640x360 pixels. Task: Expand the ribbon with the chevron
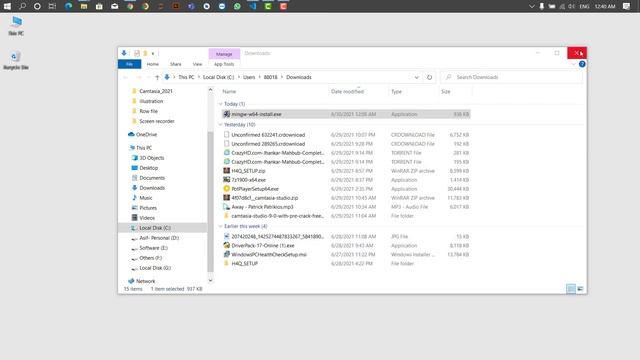[x=573, y=64]
